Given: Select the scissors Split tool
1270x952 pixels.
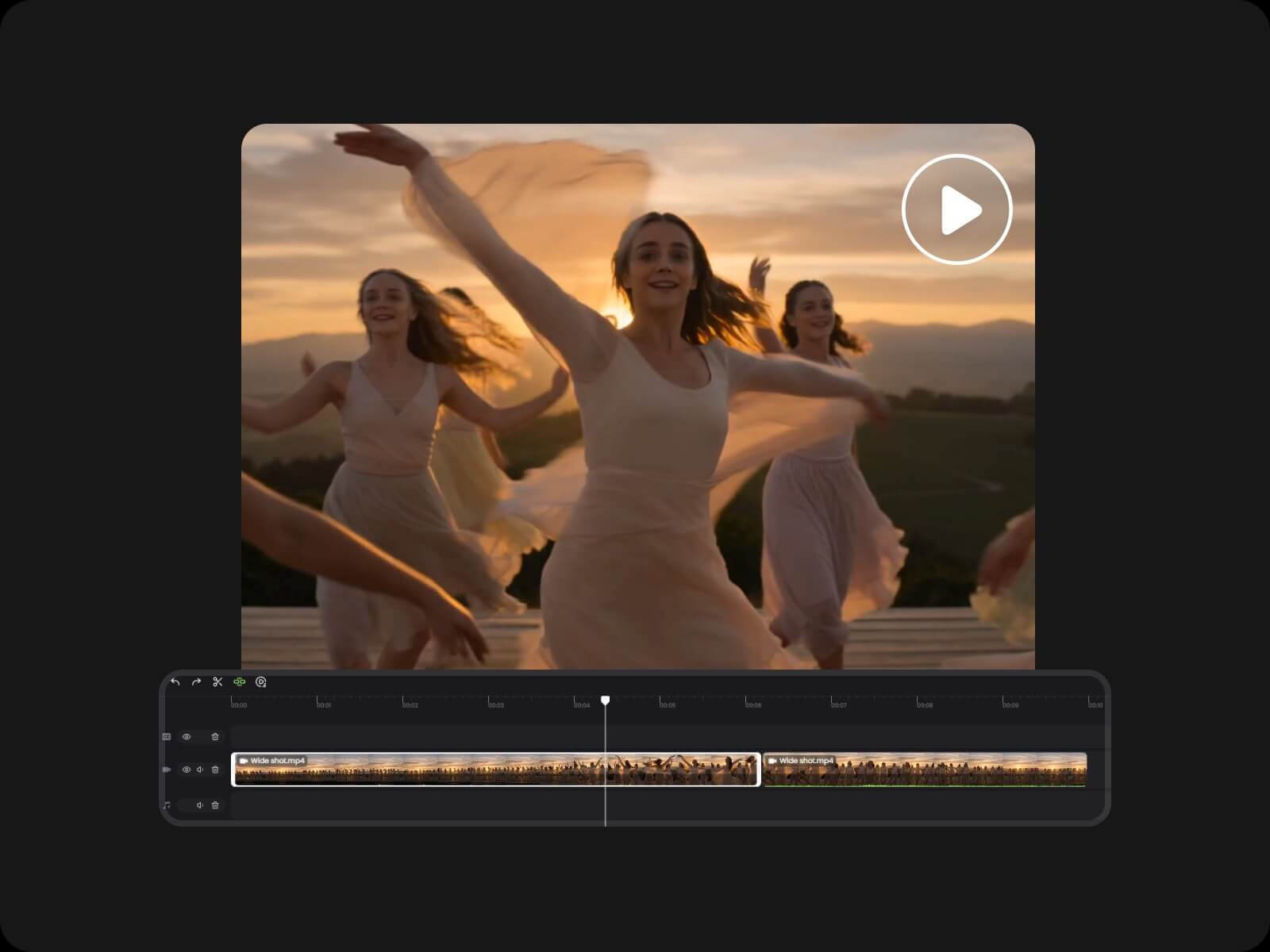Looking at the screenshot, I should (217, 682).
